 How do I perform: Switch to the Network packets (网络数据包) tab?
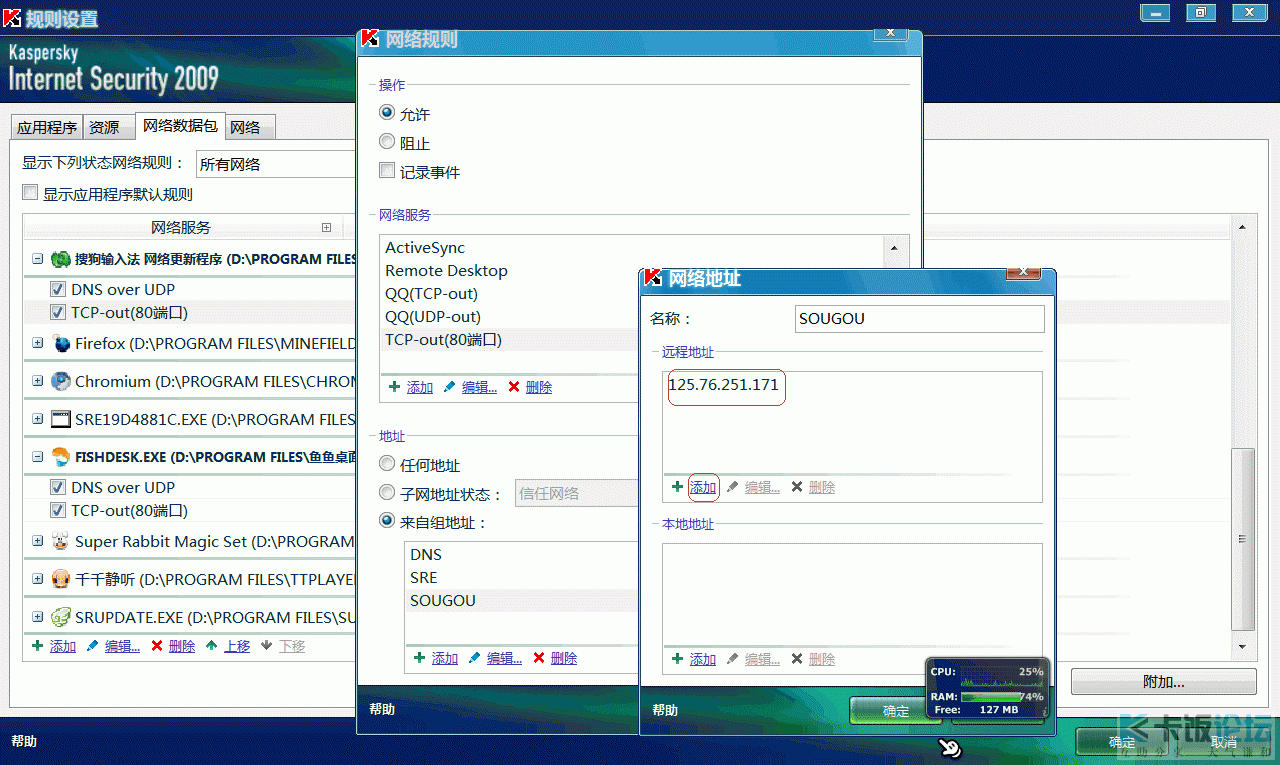coord(180,125)
